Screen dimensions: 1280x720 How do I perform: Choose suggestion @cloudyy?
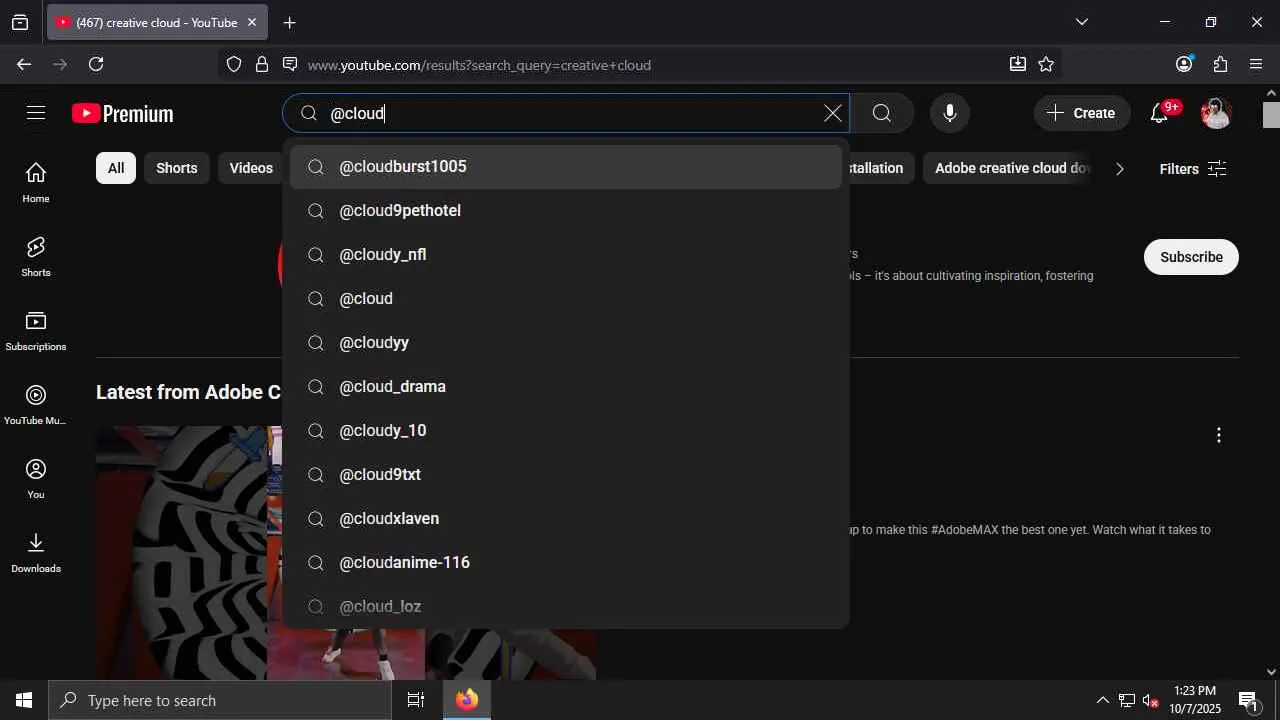click(566, 343)
